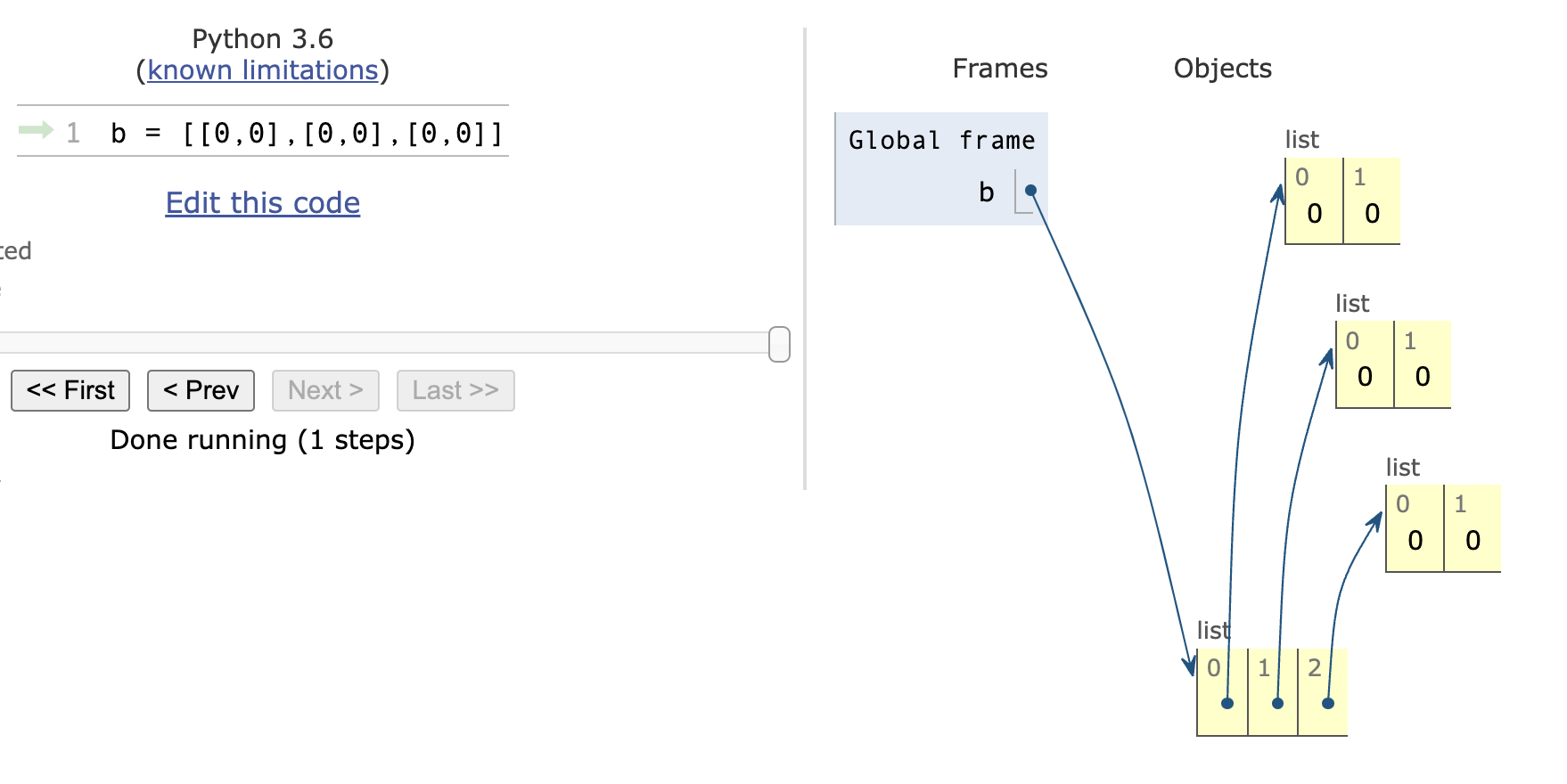Click the Frames column header
Viewport: 1567px width, 784px height.
999,69
